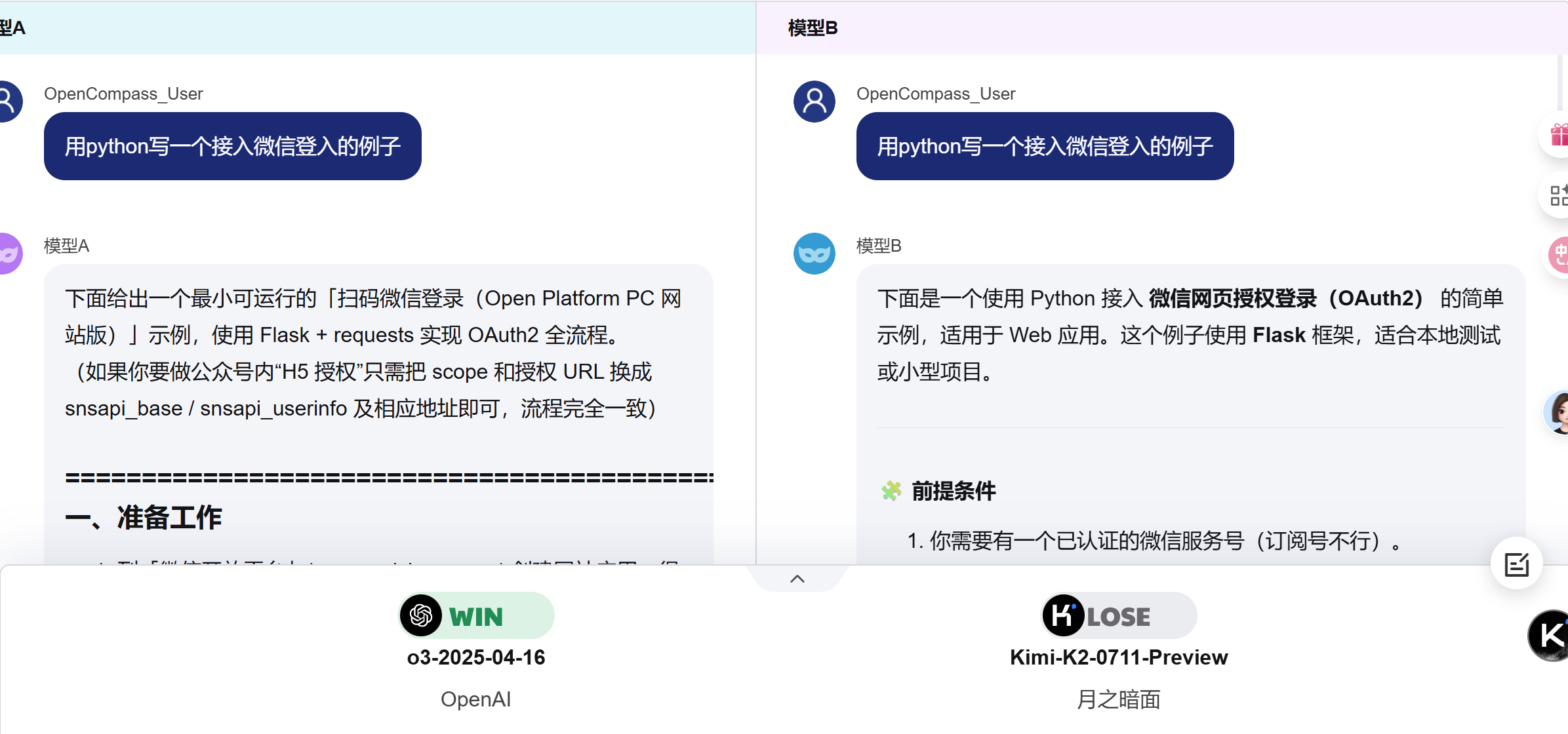1568x734 pixels.
Task: Click the 模型A sender label above reply
Action: [67, 246]
